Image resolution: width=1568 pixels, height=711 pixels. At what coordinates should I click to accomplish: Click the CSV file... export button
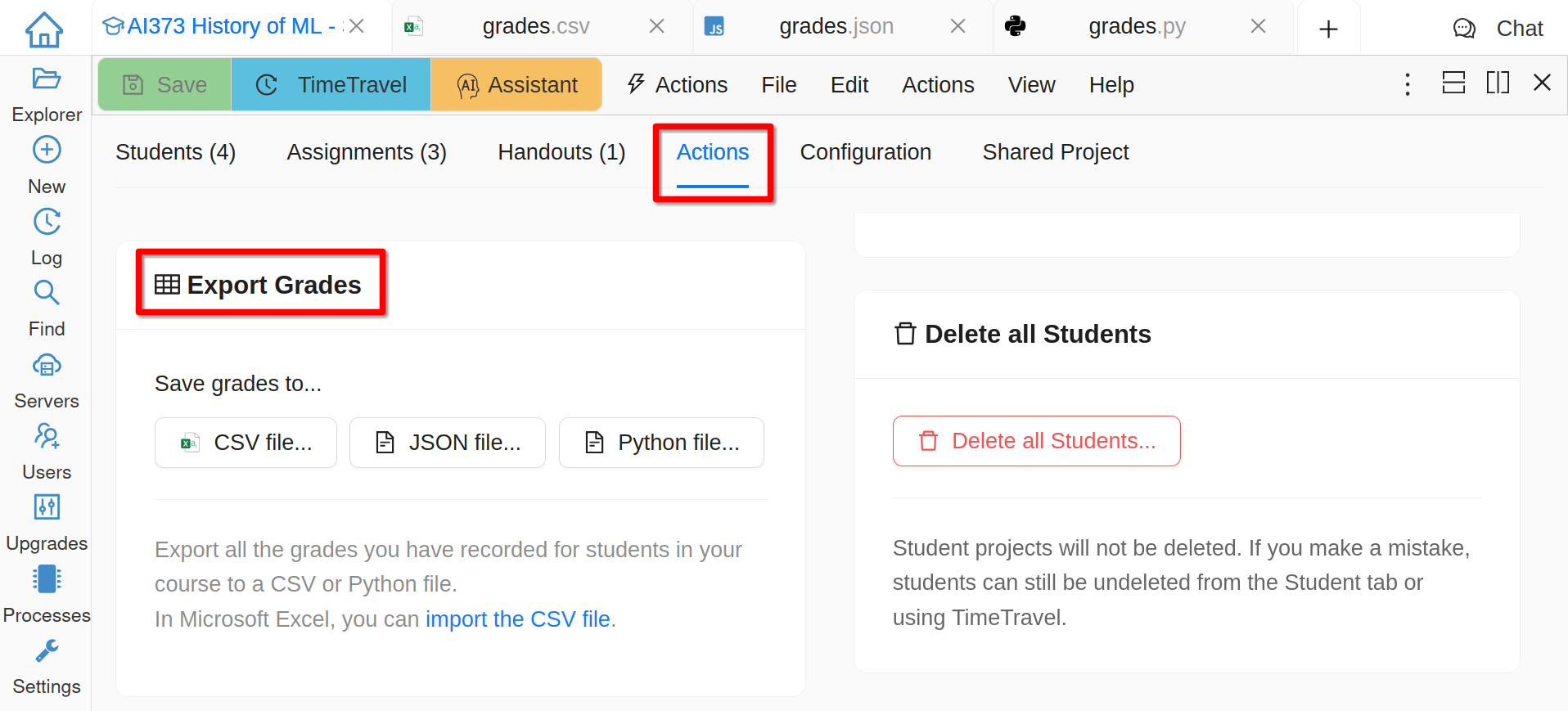click(246, 443)
